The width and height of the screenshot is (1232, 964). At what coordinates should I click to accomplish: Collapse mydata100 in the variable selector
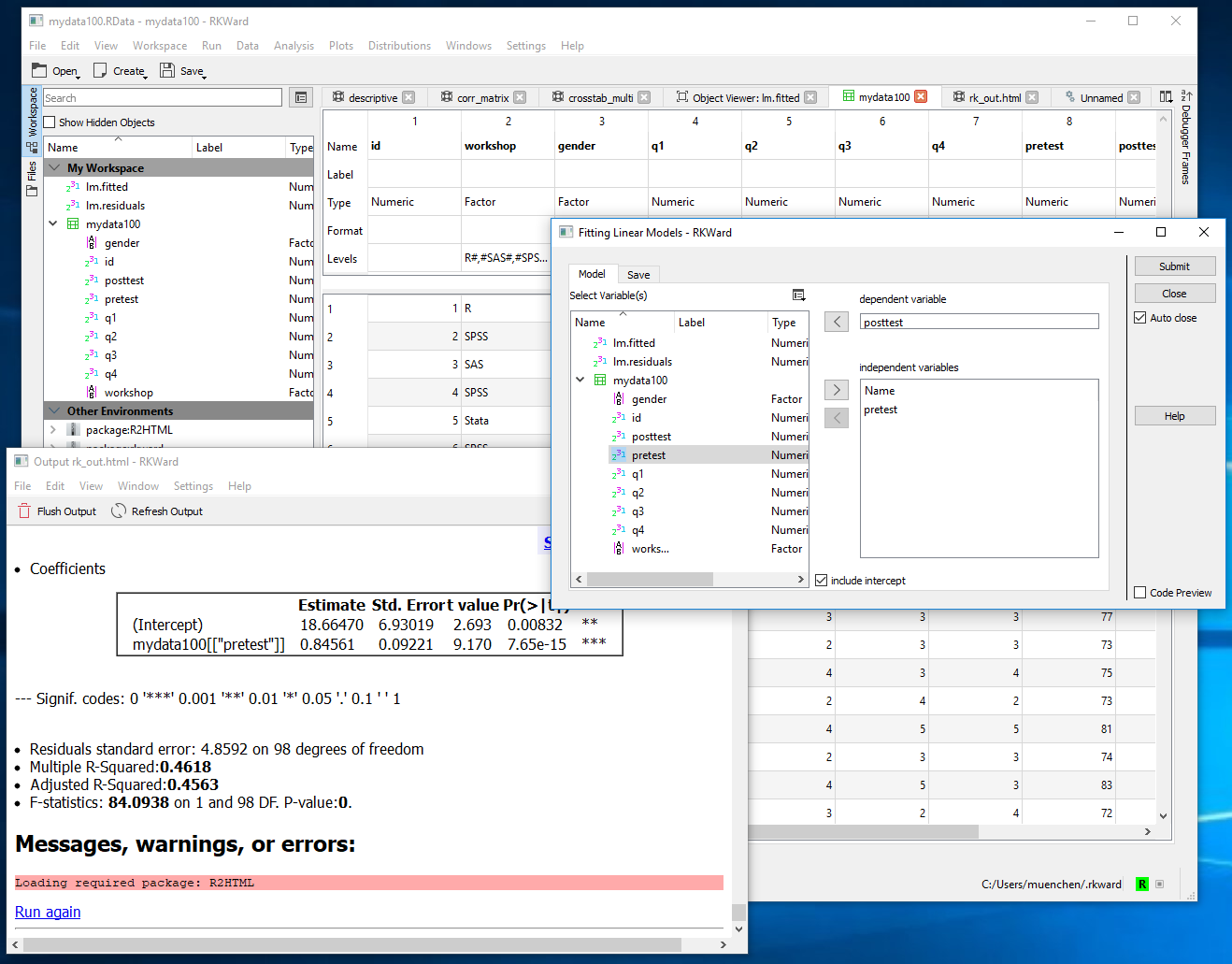(x=580, y=380)
